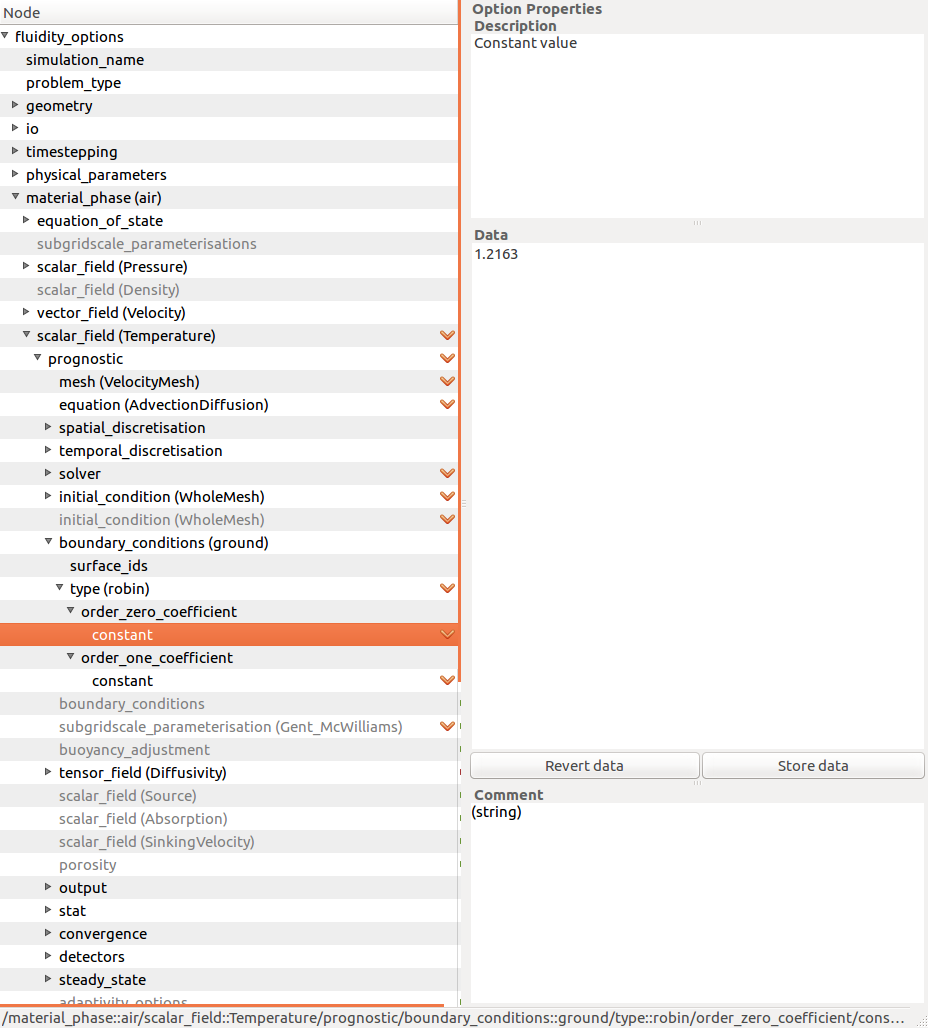Select the greyed scalar_field (Density) row

pyautogui.click(x=229, y=290)
